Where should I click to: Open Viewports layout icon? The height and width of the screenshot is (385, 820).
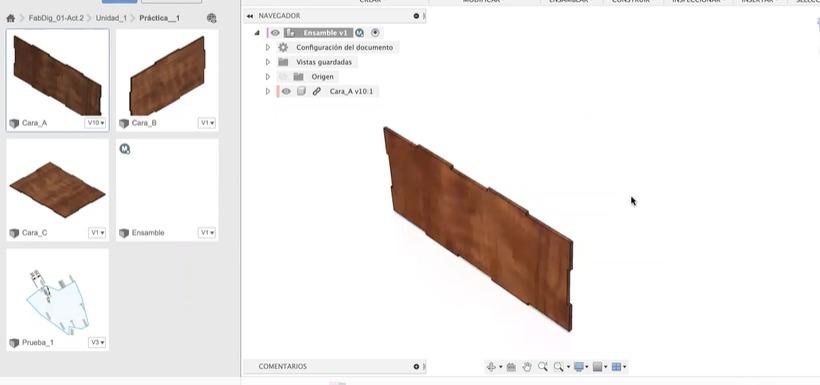(616, 367)
